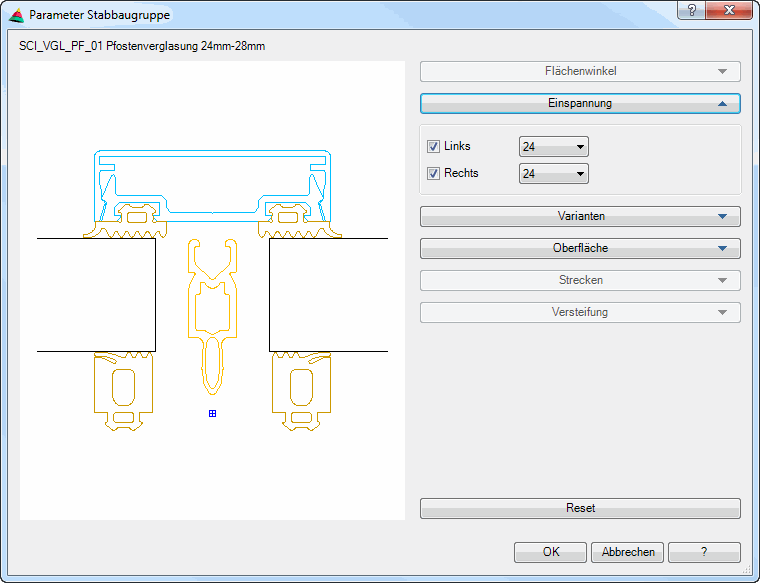760x583 pixels.
Task: Click the application icon in title bar
Action: tap(16, 15)
